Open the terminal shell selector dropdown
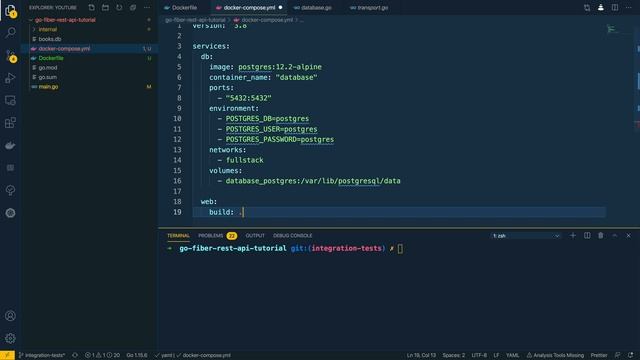The width and height of the screenshot is (640, 360). [526, 236]
